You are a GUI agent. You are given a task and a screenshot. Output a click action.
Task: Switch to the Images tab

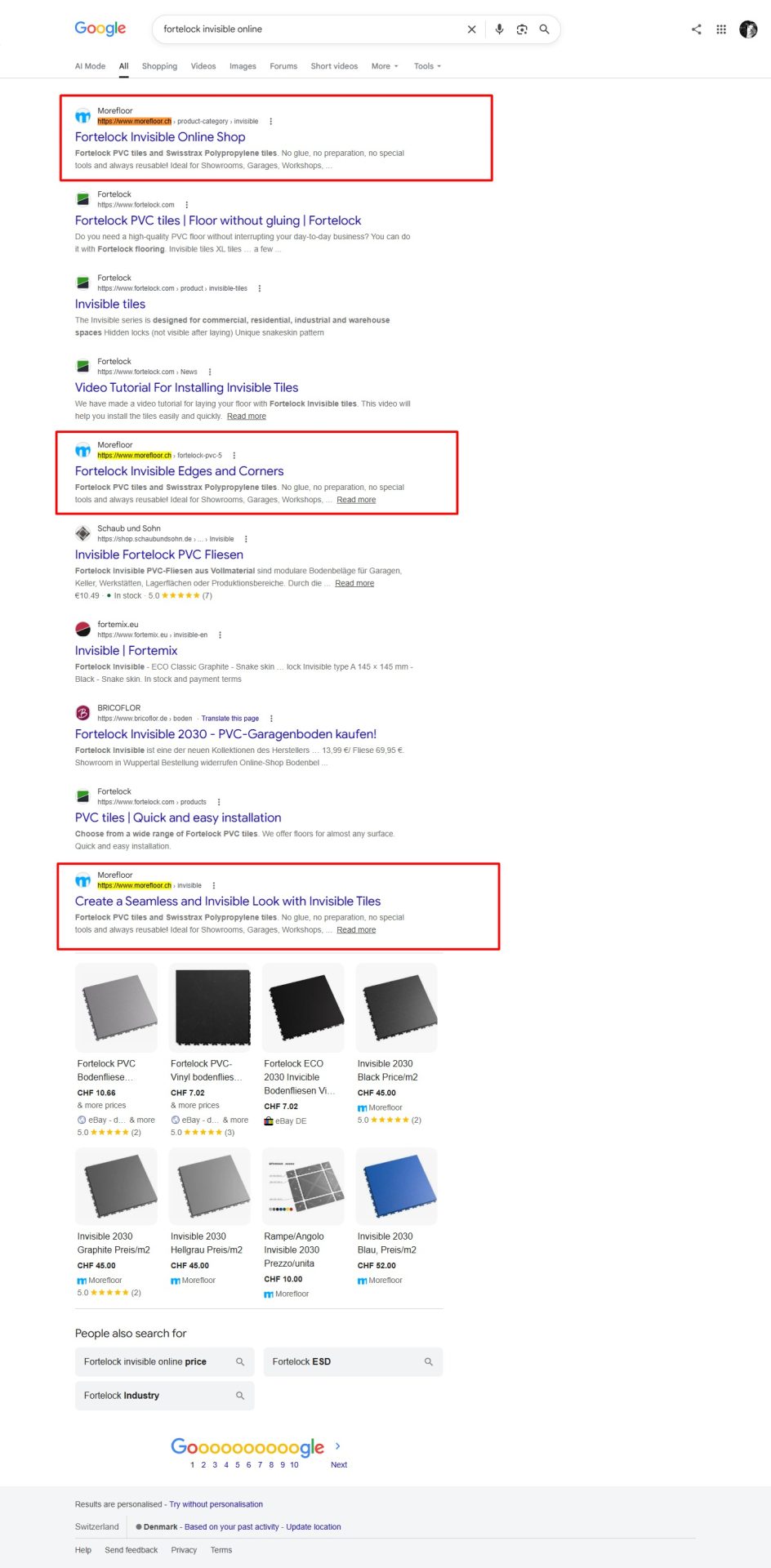tap(243, 66)
